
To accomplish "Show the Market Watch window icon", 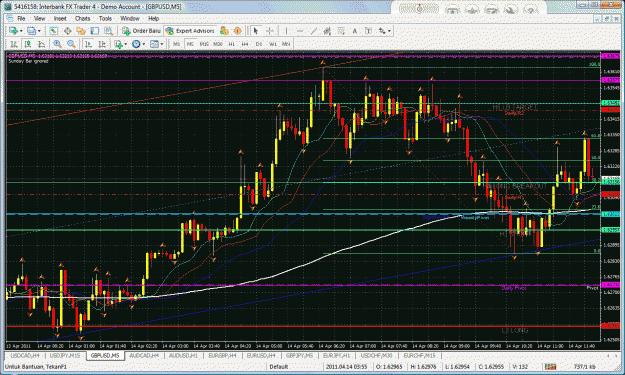I will [x=53, y=31].
